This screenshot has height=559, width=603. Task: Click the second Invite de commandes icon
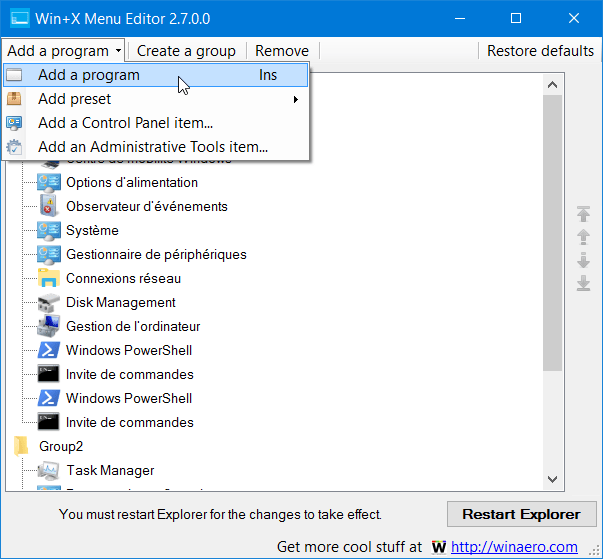coord(48,422)
